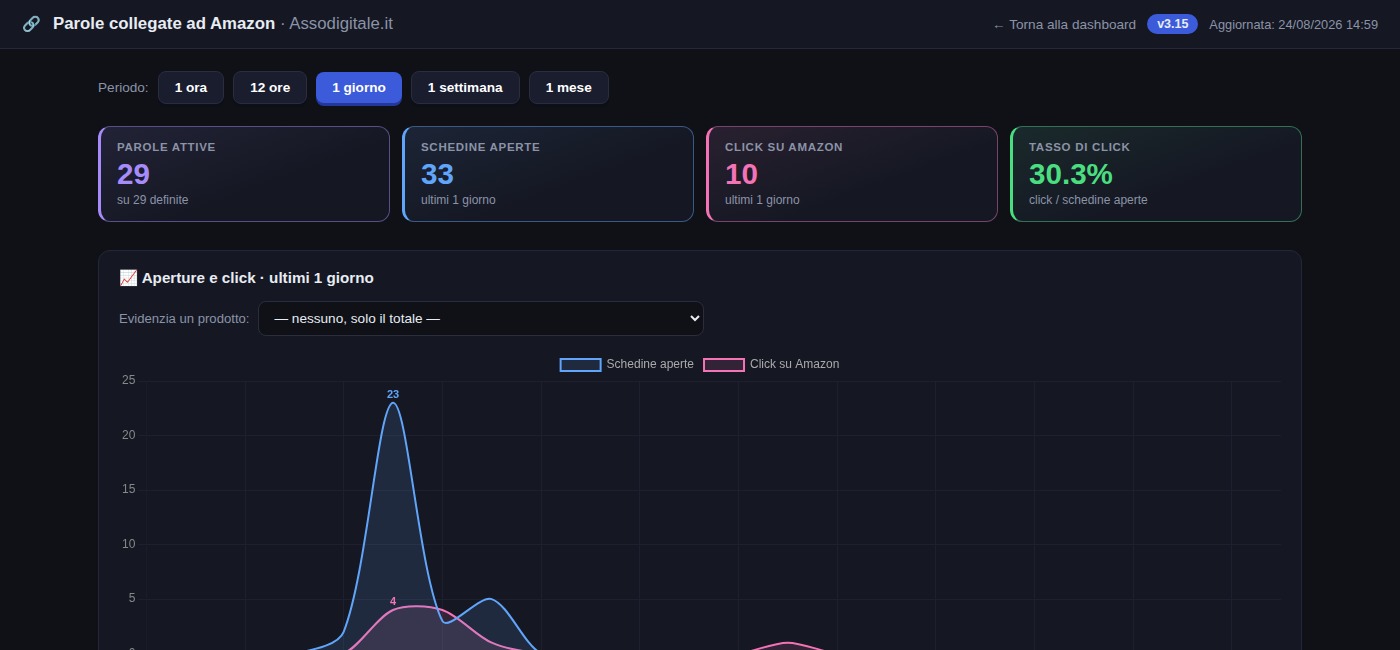Click the y-axis label 25
This screenshot has height=650, width=1400.
(x=128, y=380)
